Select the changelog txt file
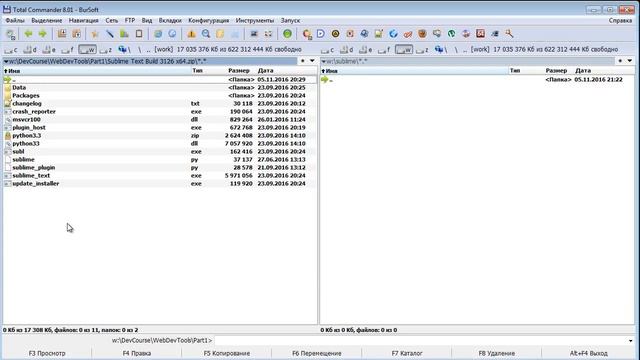 click(160, 104)
